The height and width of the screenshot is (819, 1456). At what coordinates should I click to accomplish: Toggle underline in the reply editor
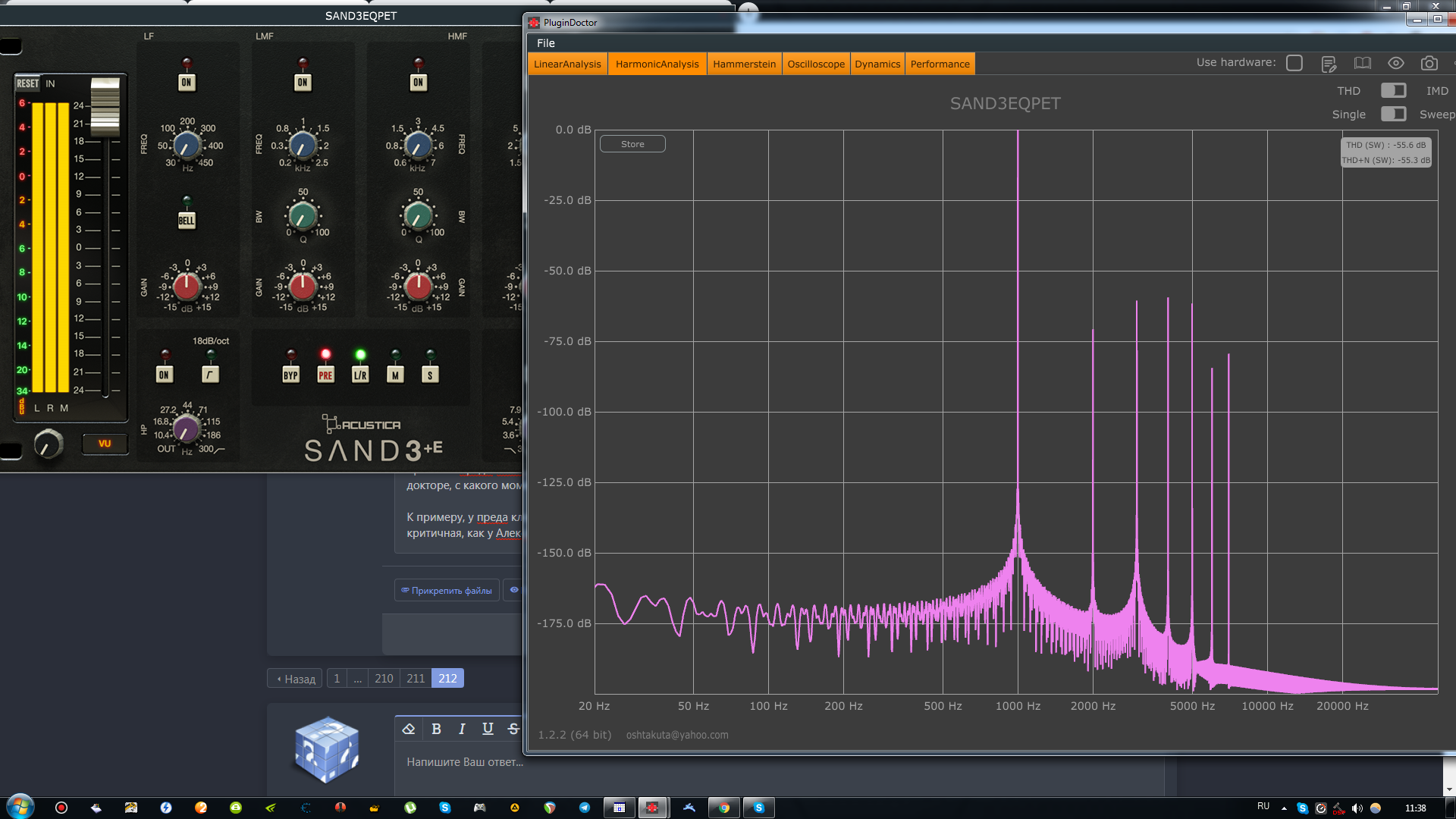click(x=488, y=729)
